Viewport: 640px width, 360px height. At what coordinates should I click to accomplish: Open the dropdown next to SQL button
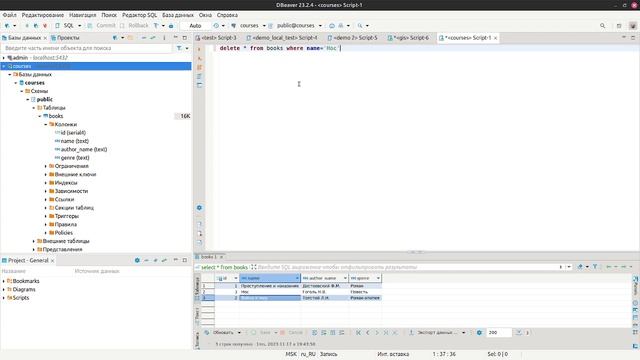pos(79,26)
